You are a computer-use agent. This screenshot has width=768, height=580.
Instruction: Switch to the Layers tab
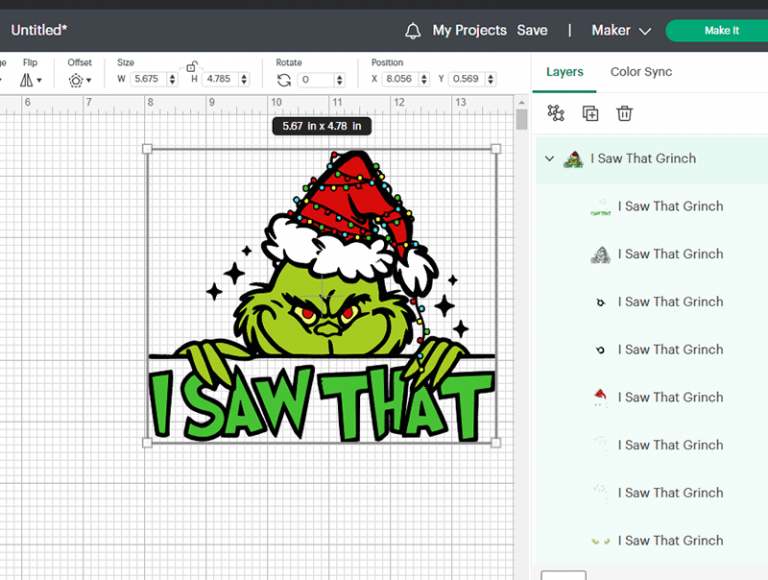point(564,72)
